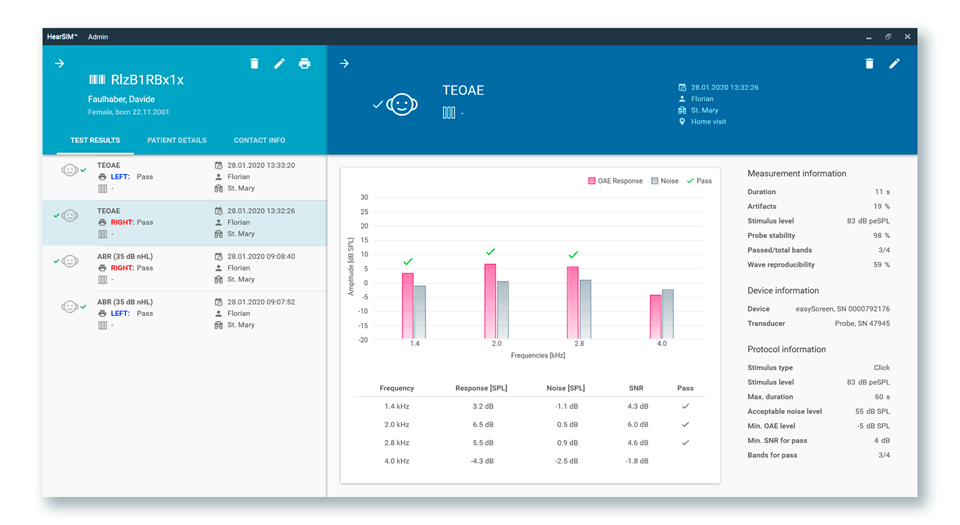Click the 1.4 kHz table row label
Viewport: 960px width, 525px height.
click(x=397, y=406)
